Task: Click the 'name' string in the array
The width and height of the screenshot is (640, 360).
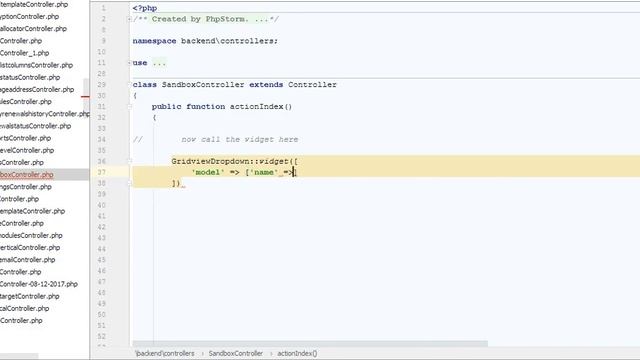Action: (264, 172)
